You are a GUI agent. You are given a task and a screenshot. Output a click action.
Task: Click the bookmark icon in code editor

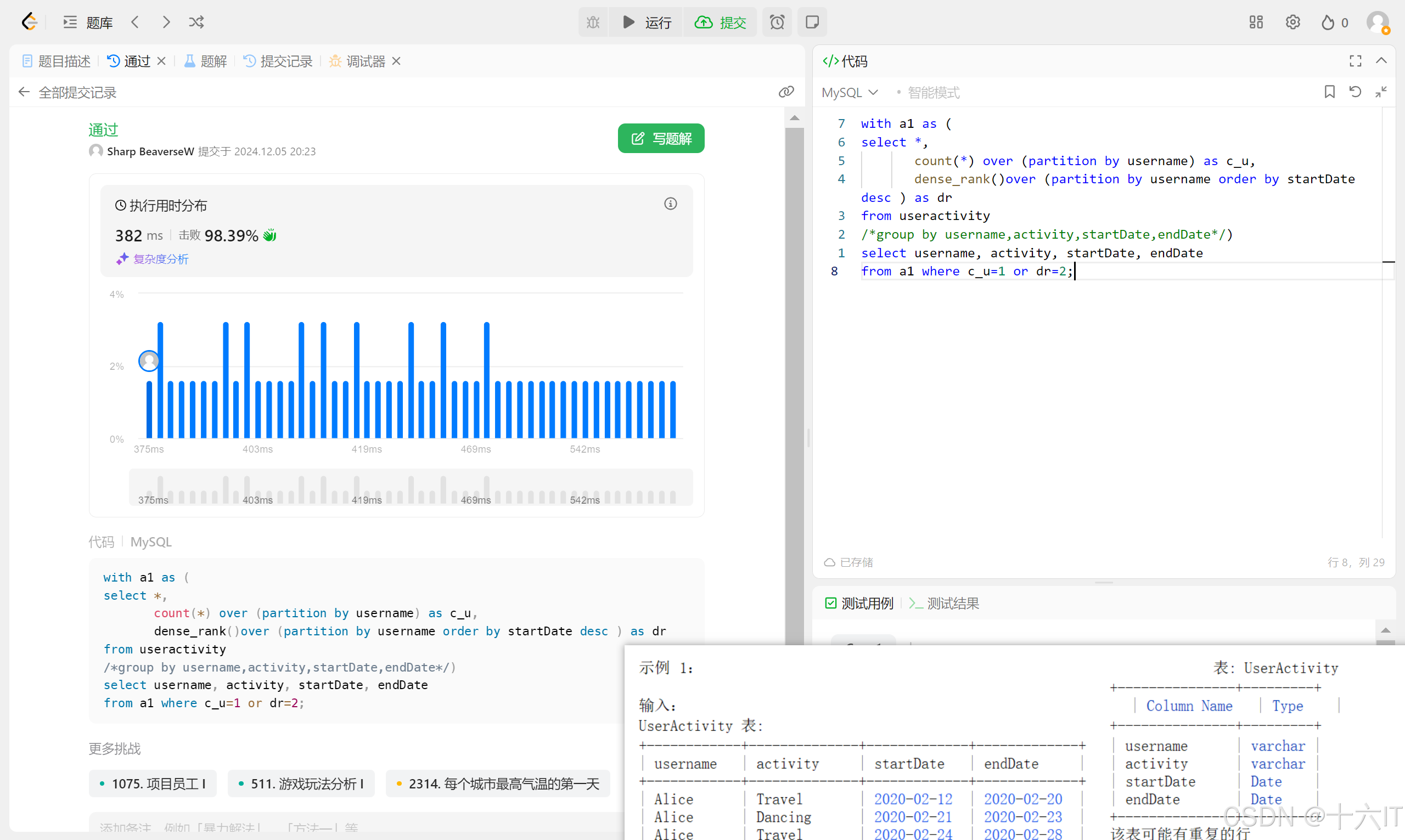click(x=1329, y=92)
